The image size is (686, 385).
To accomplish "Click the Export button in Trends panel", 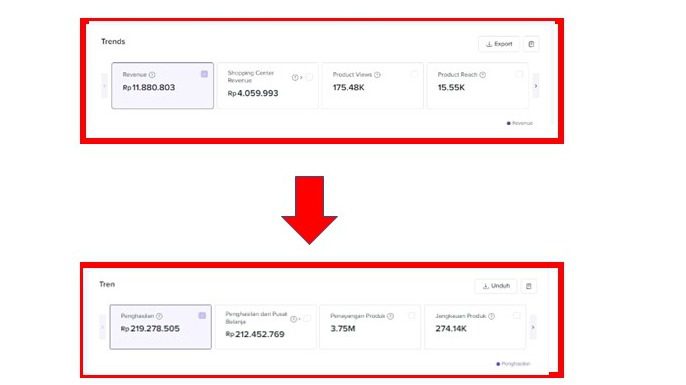I will tap(499, 44).
